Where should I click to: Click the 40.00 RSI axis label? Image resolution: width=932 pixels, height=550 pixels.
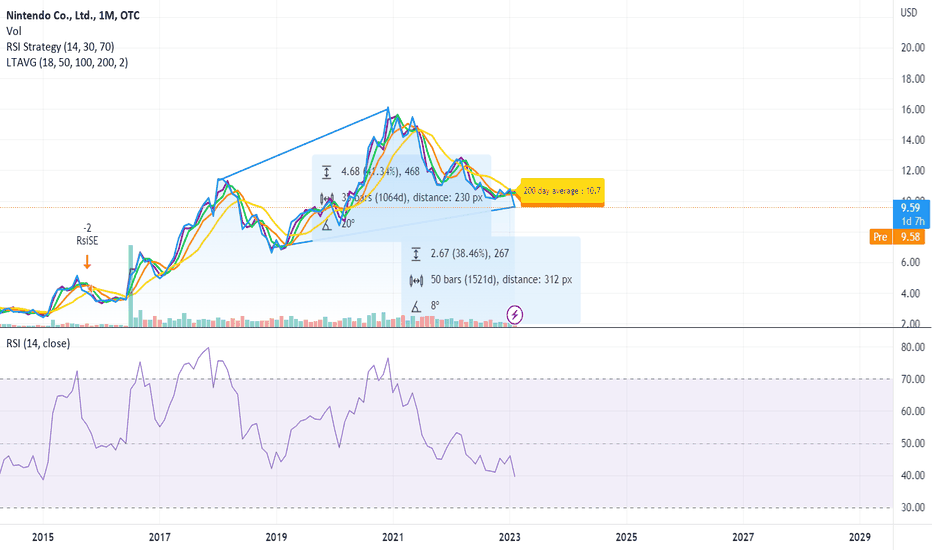coord(913,476)
